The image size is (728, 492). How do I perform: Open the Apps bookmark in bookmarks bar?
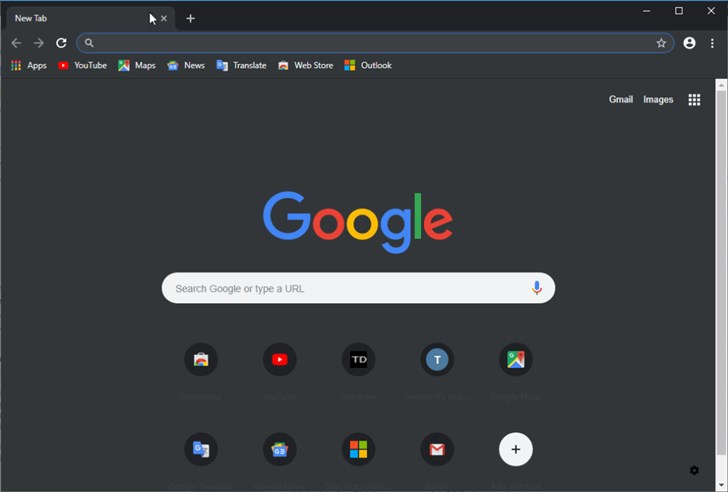29,65
